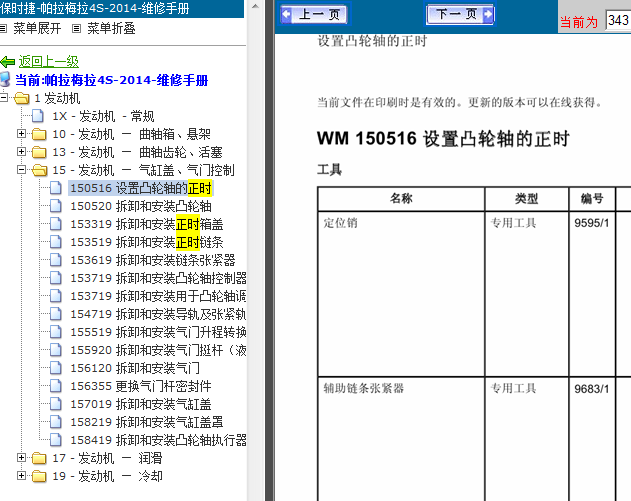Go to next page with 下一页 button

pyautogui.click(x=460, y=14)
